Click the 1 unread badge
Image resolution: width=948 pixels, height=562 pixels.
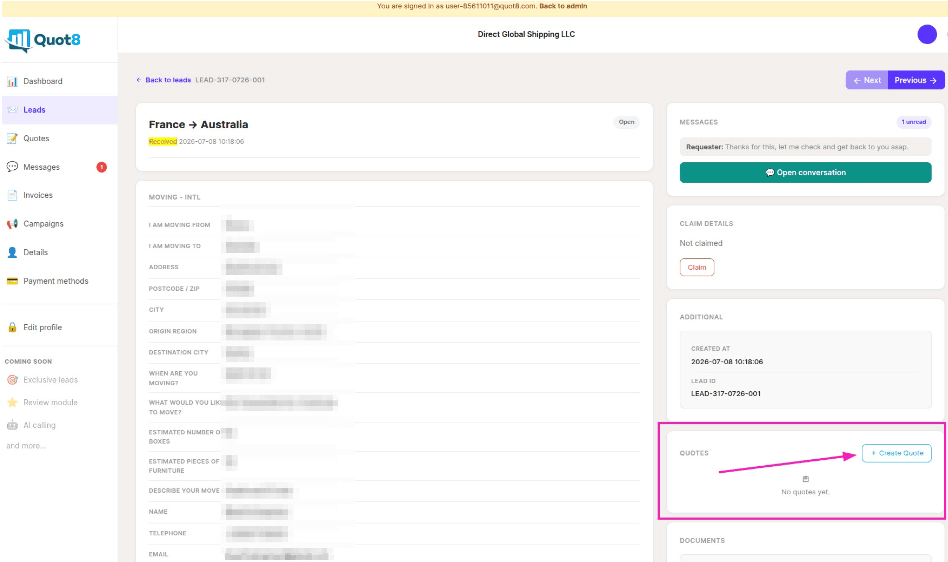[x=914, y=122]
